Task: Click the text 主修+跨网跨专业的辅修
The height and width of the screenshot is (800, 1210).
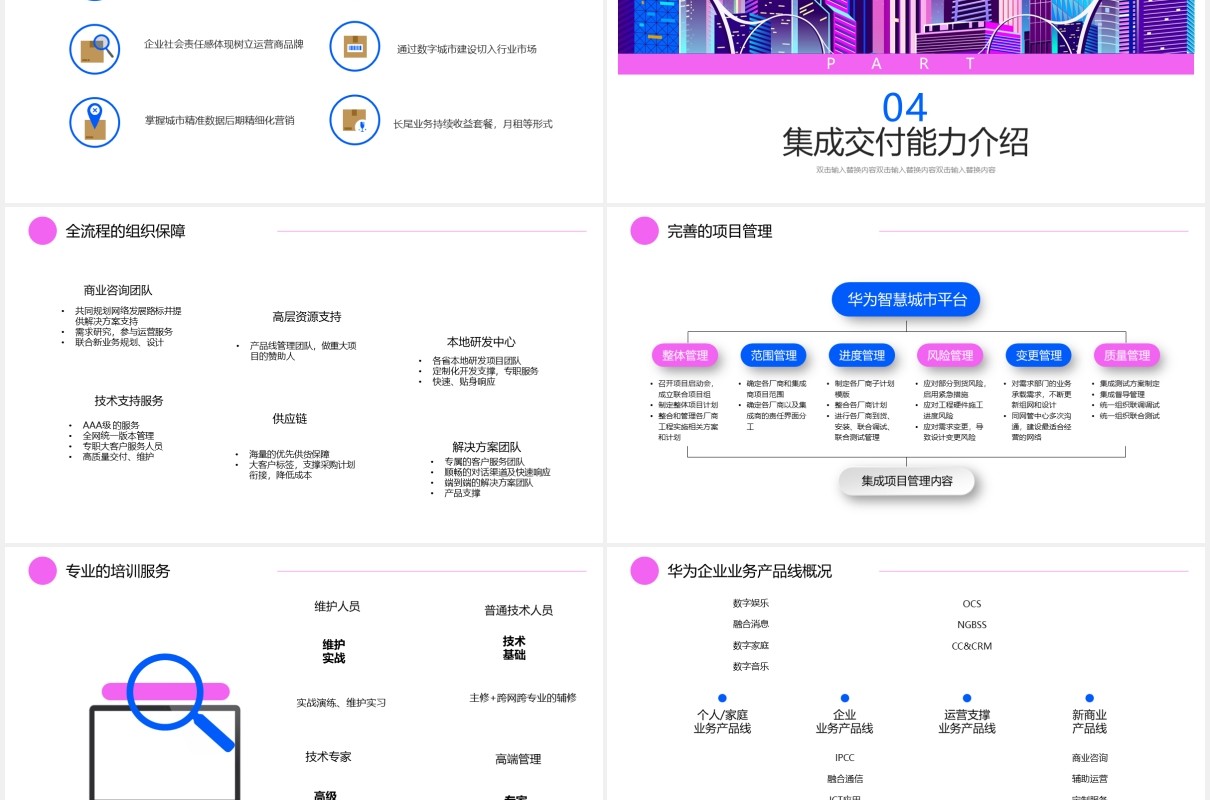Action: pyautogui.click(x=522, y=698)
